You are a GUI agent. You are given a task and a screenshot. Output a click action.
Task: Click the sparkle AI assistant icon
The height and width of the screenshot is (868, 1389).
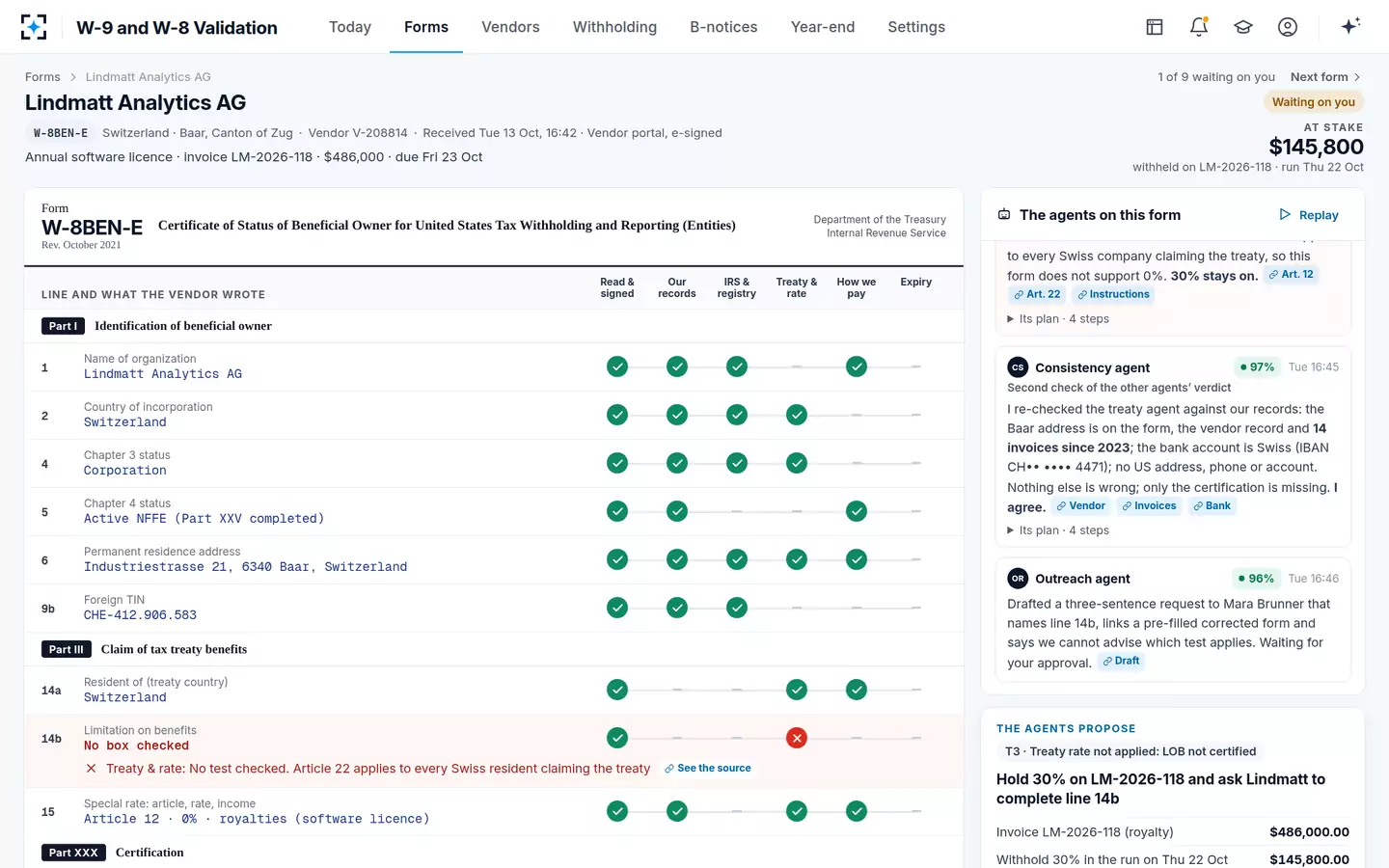[x=1350, y=26]
